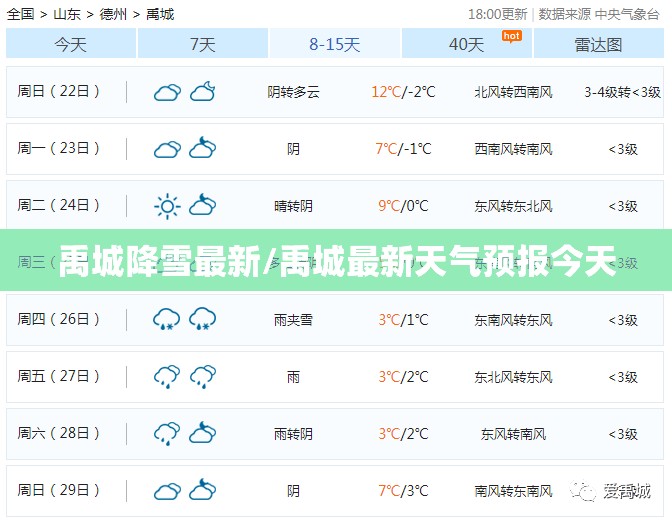Click the 7℃/3℃ temperature
The image size is (672, 521).
403,491
